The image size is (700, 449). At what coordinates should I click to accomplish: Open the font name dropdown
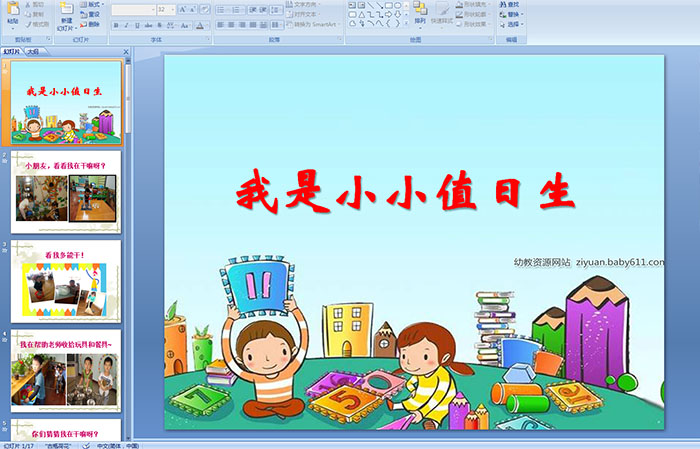[150, 9]
